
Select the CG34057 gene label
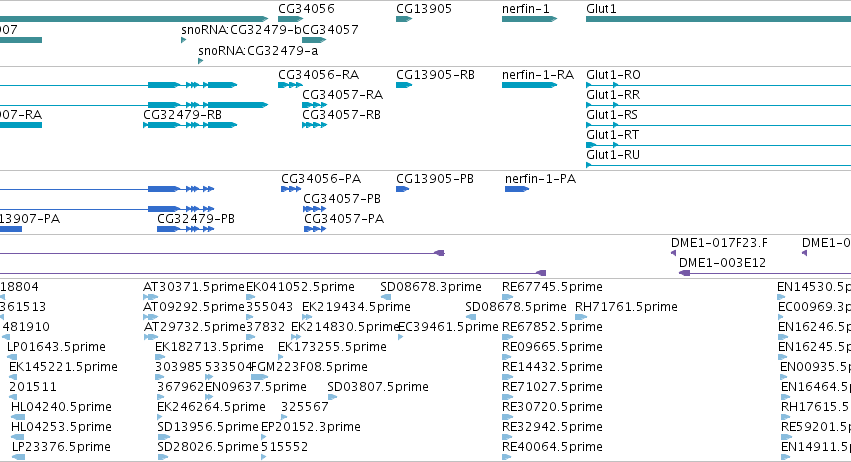coord(330,30)
